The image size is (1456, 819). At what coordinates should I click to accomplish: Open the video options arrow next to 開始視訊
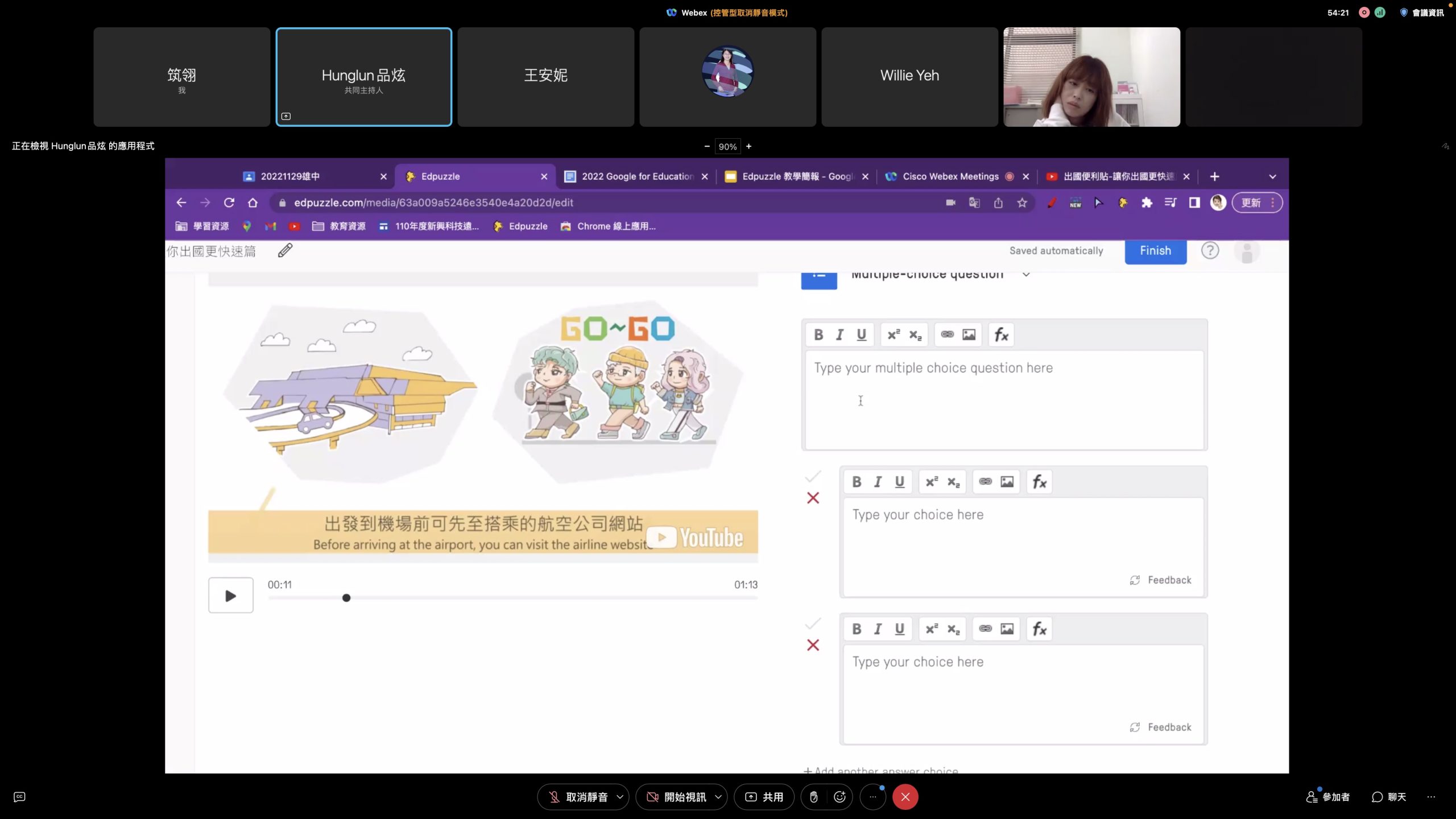click(x=718, y=797)
